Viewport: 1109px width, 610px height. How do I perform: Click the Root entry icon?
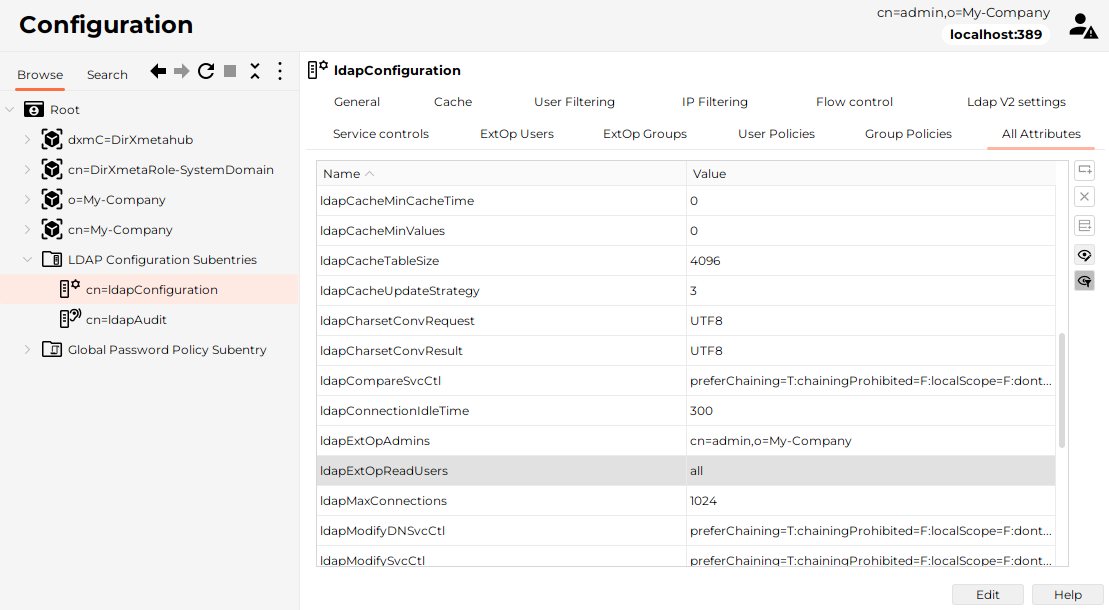34,110
